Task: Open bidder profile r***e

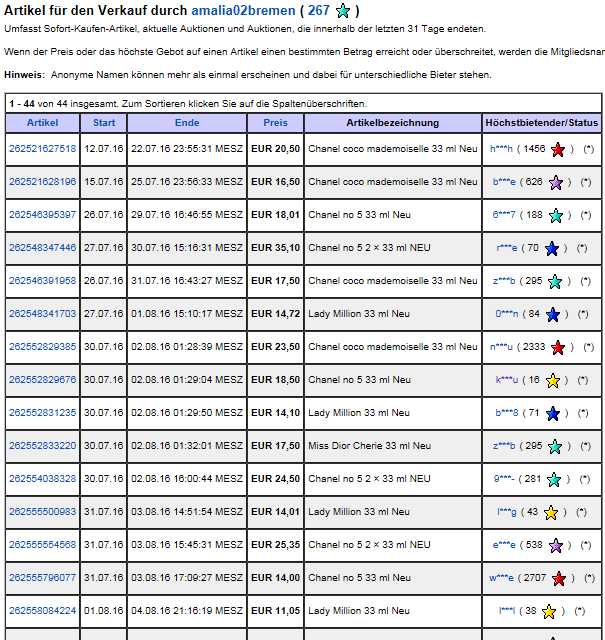Action: [507, 248]
